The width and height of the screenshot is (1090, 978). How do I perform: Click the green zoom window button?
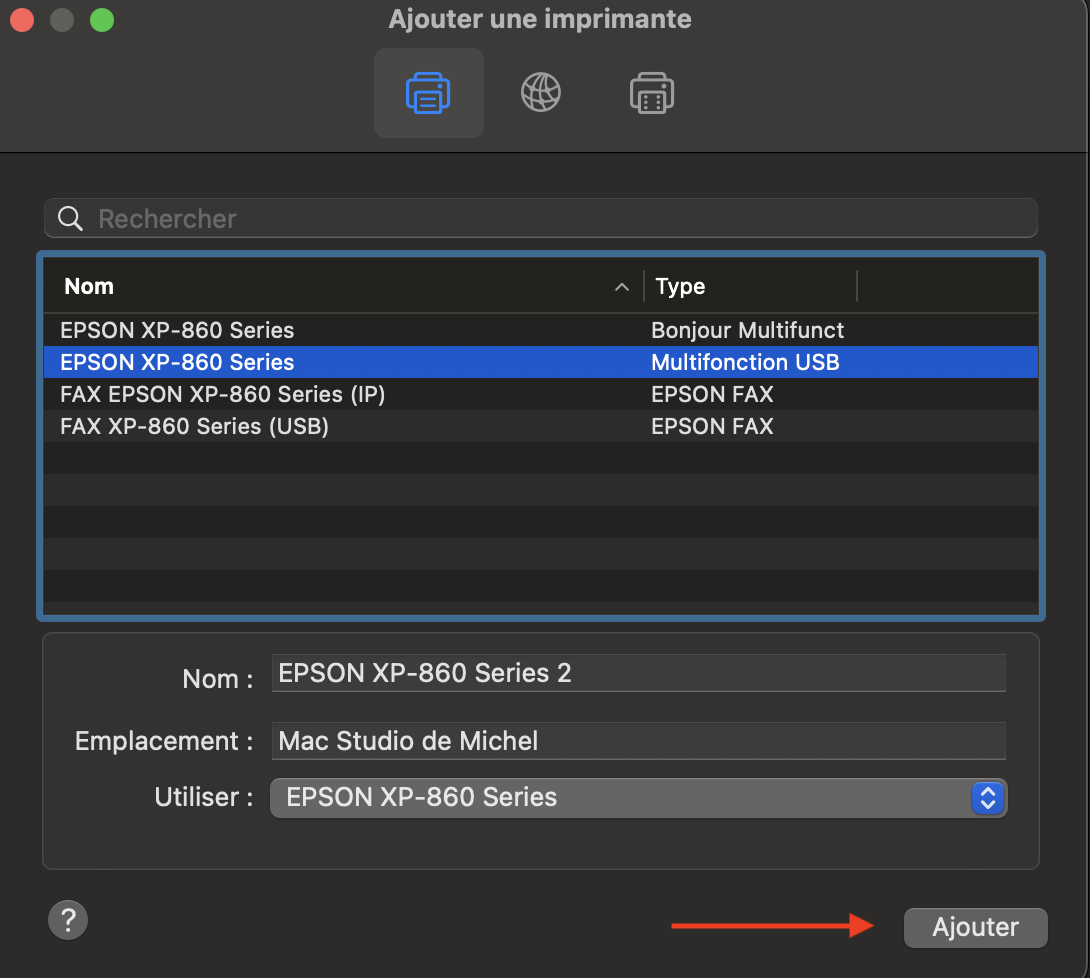tap(102, 20)
